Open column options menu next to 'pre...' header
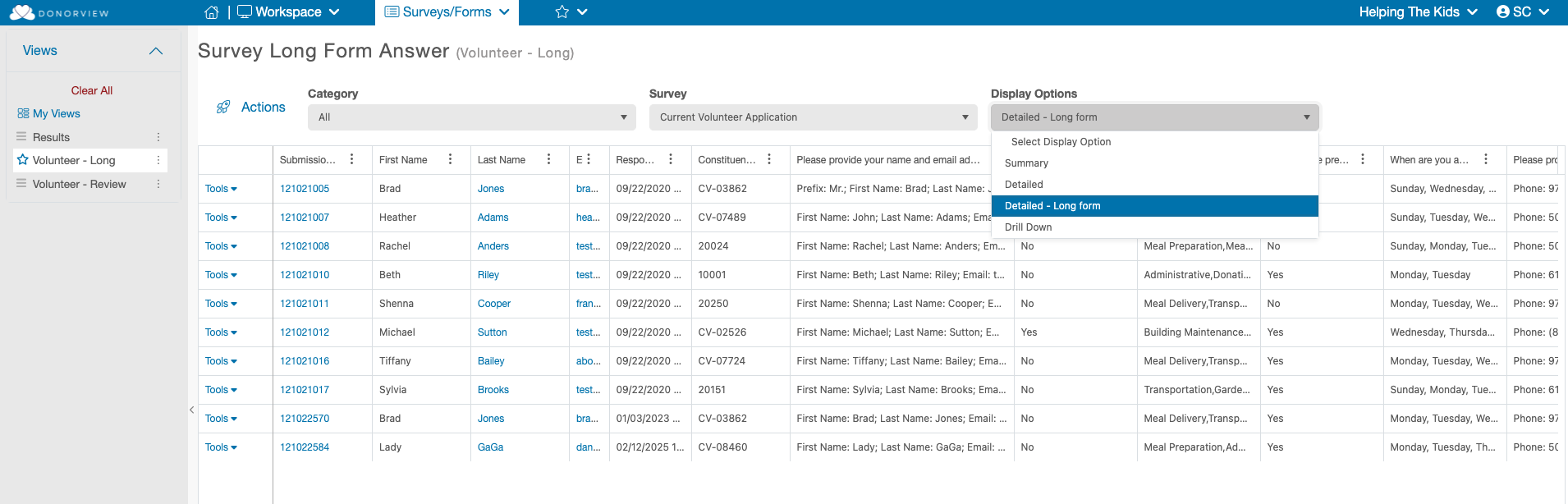Viewport: 1568px width, 504px height. [1363, 159]
